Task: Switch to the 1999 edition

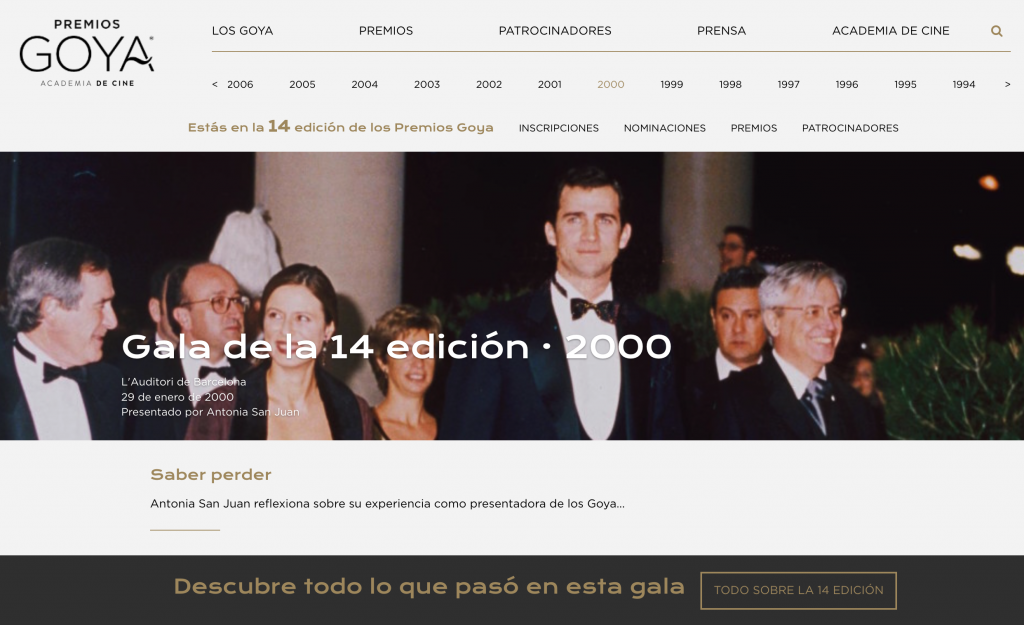Action: 671,85
